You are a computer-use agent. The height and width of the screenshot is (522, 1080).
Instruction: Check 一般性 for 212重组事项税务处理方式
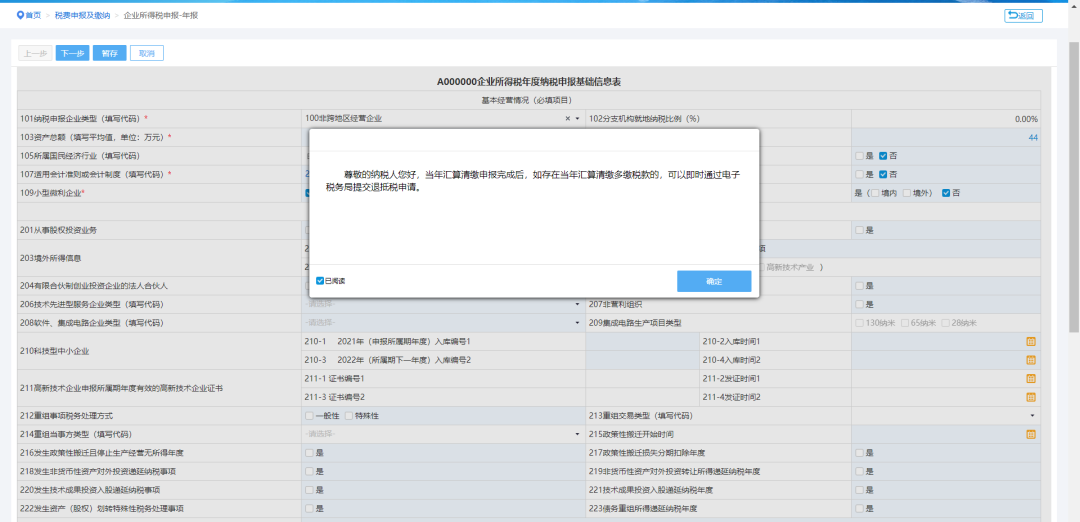(309, 416)
